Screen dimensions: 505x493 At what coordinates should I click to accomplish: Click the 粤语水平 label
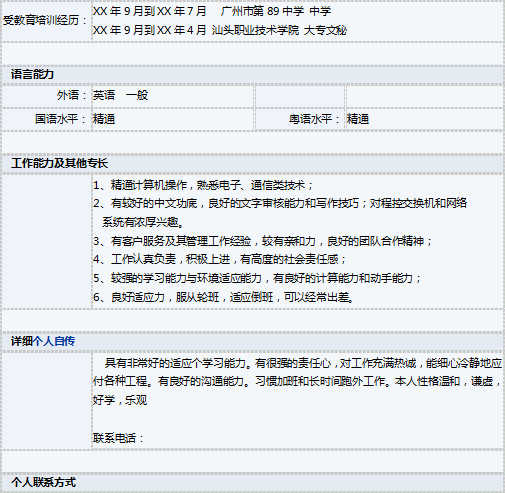pos(314,119)
